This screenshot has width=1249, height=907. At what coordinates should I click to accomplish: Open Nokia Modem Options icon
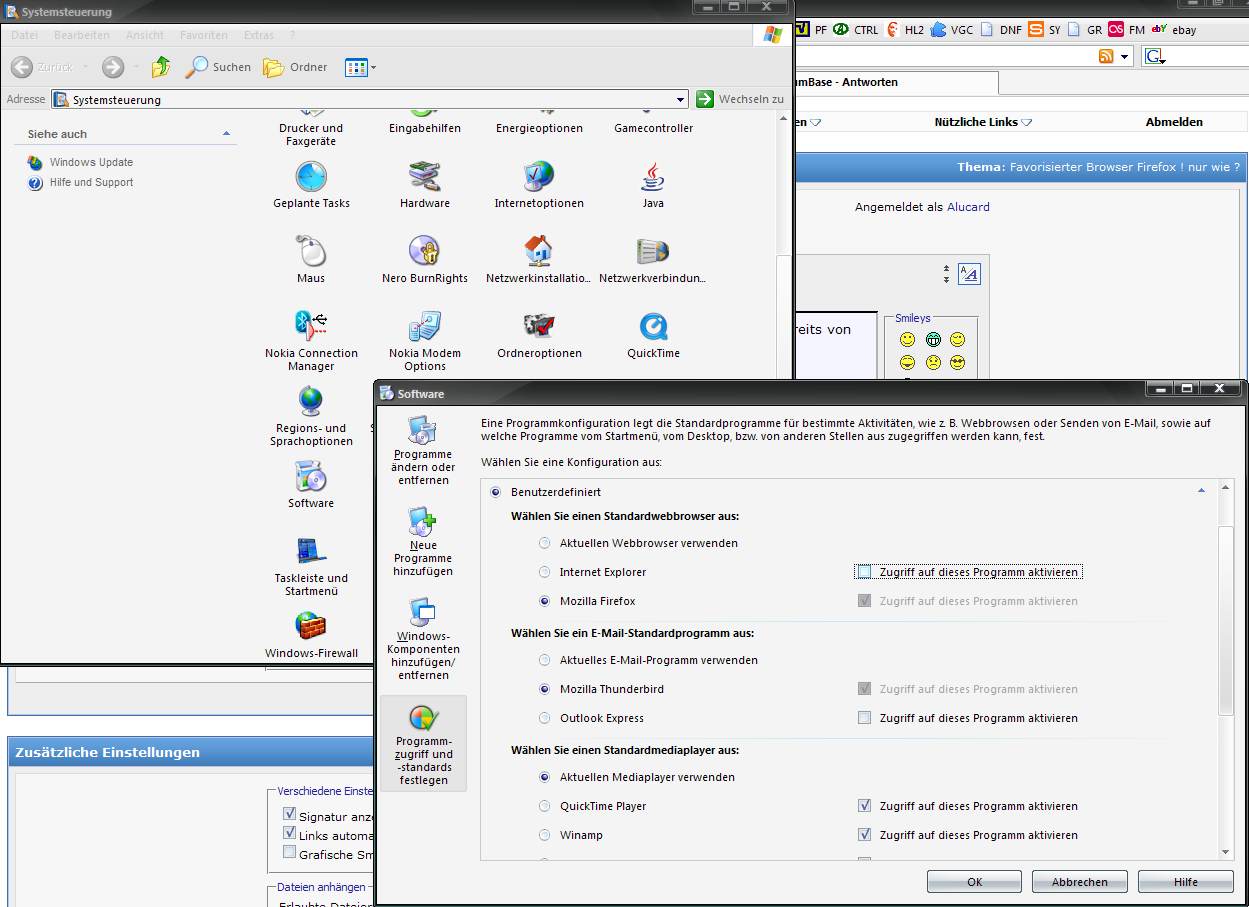[x=425, y=340]
